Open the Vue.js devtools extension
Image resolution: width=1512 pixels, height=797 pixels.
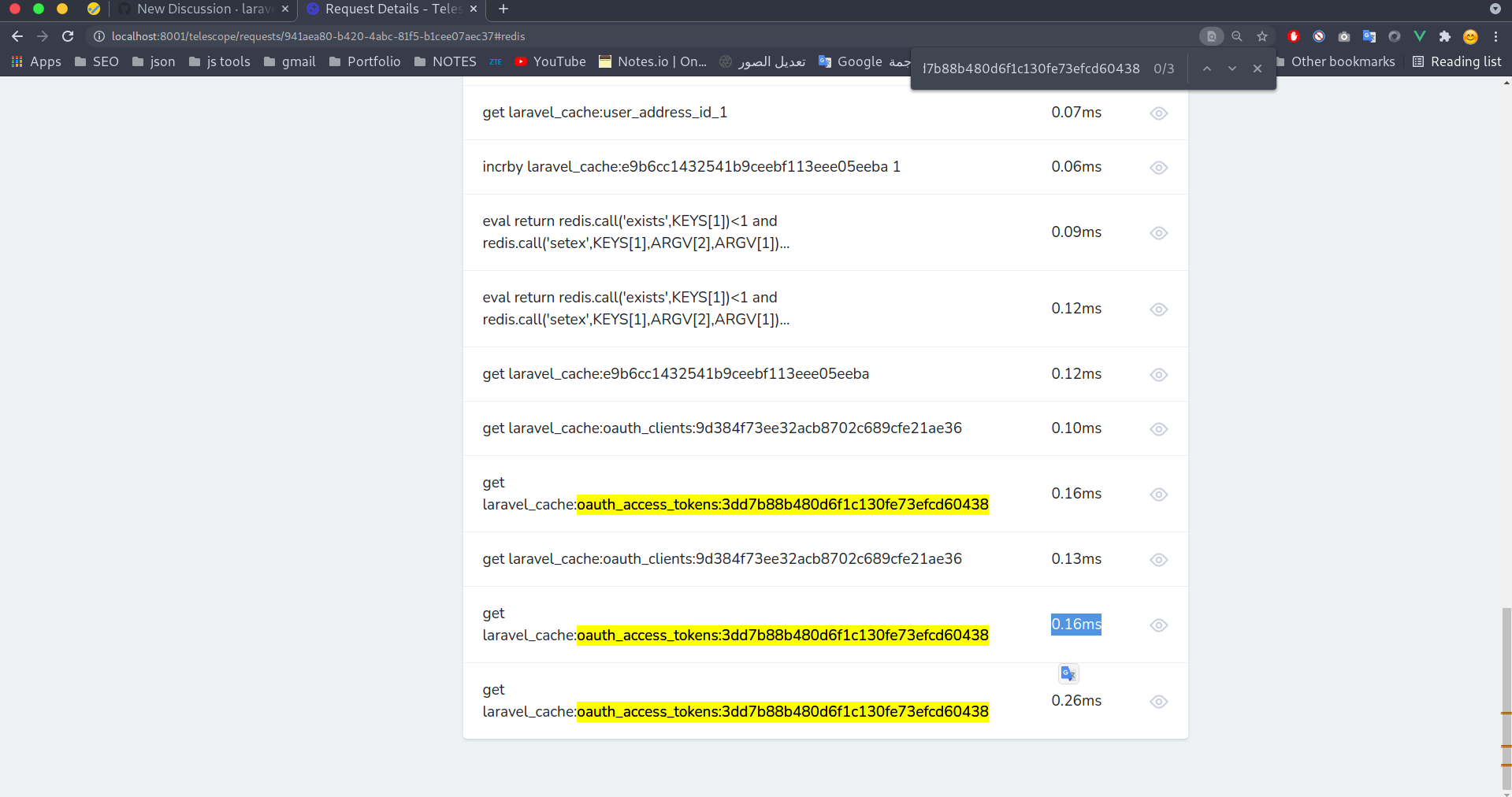1420,36
